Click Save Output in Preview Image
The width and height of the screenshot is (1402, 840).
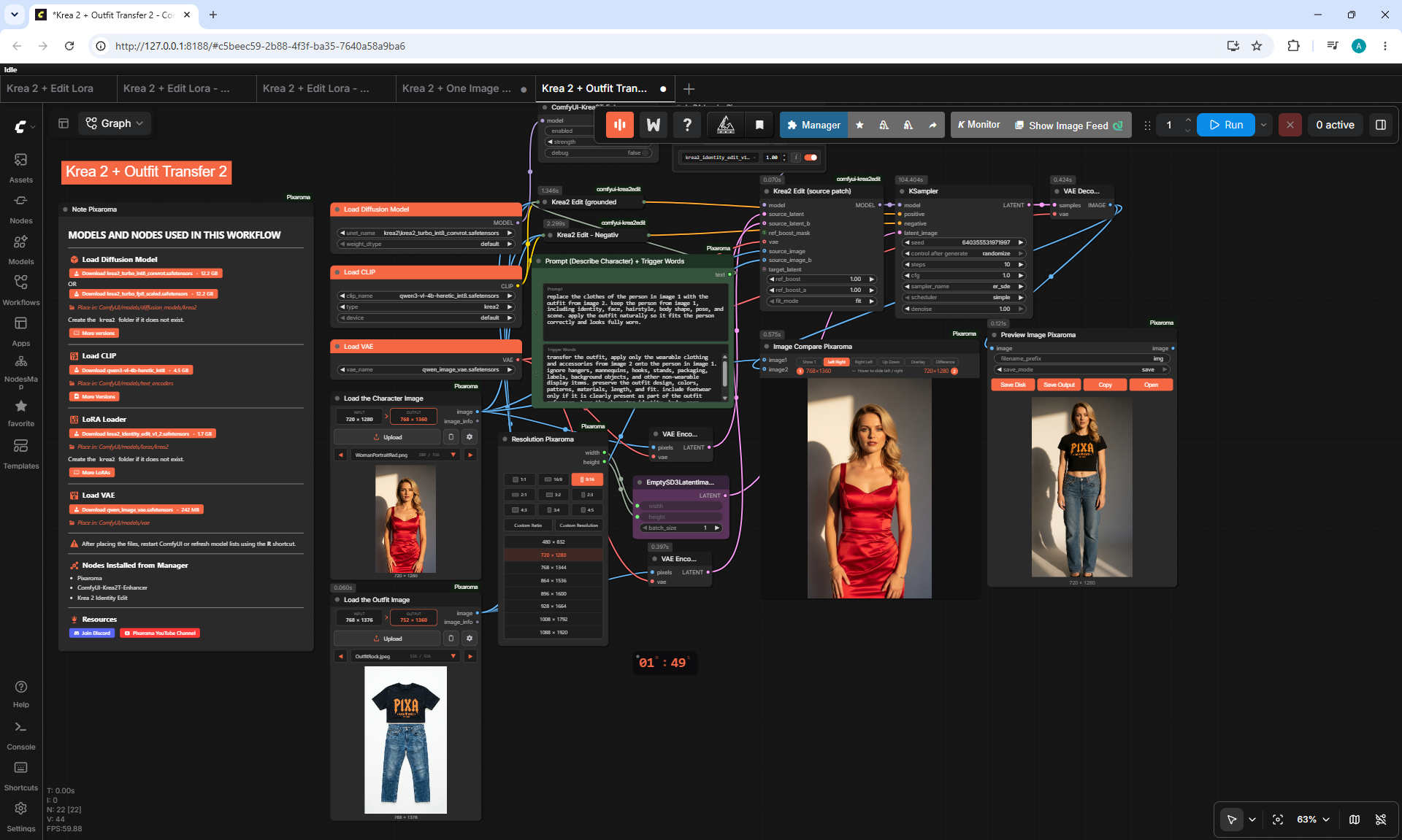point(1059,385)
